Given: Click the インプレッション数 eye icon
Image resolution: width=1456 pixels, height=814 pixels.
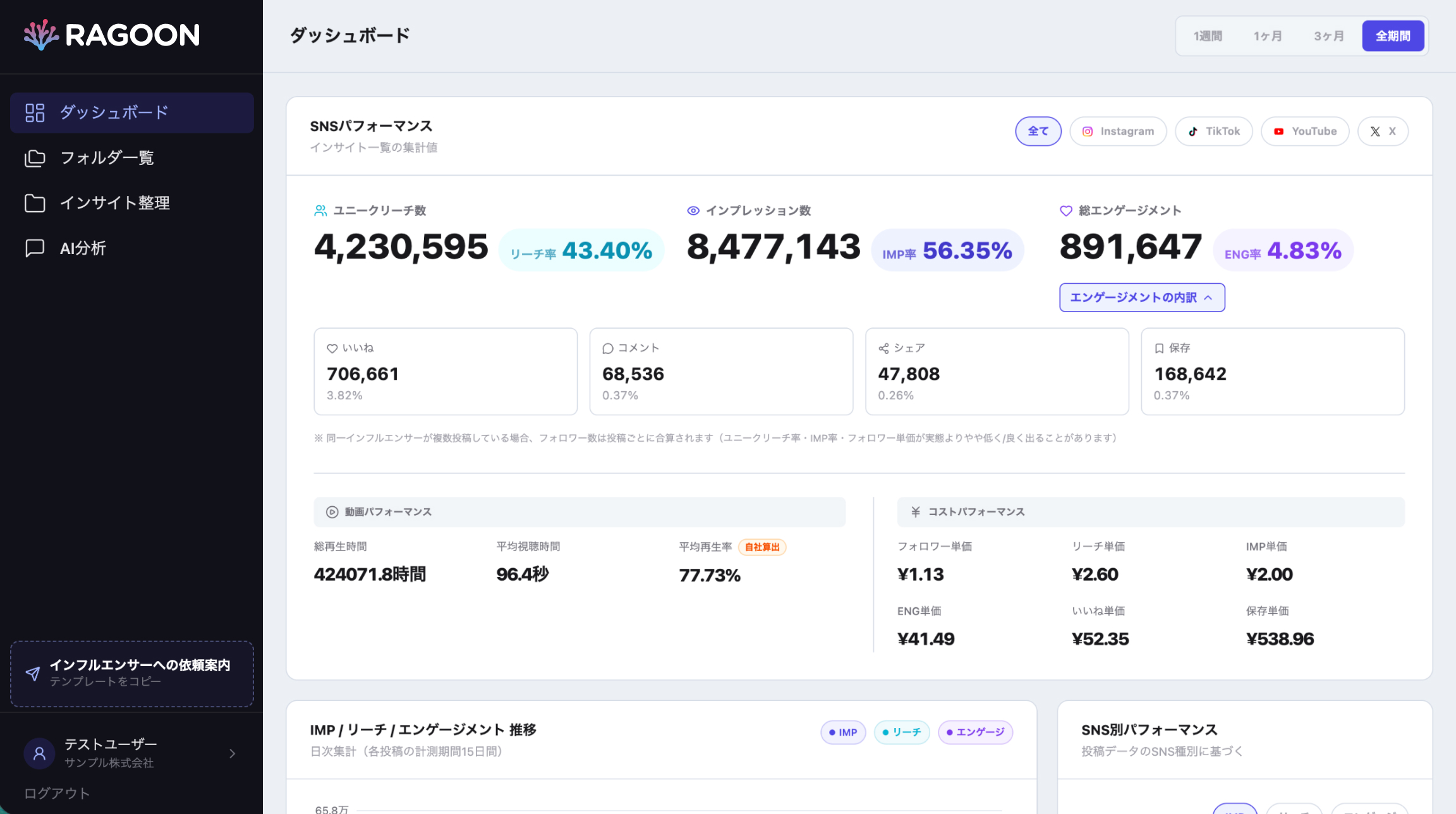Looking at the screenshot, I should (x=693, y=210).
